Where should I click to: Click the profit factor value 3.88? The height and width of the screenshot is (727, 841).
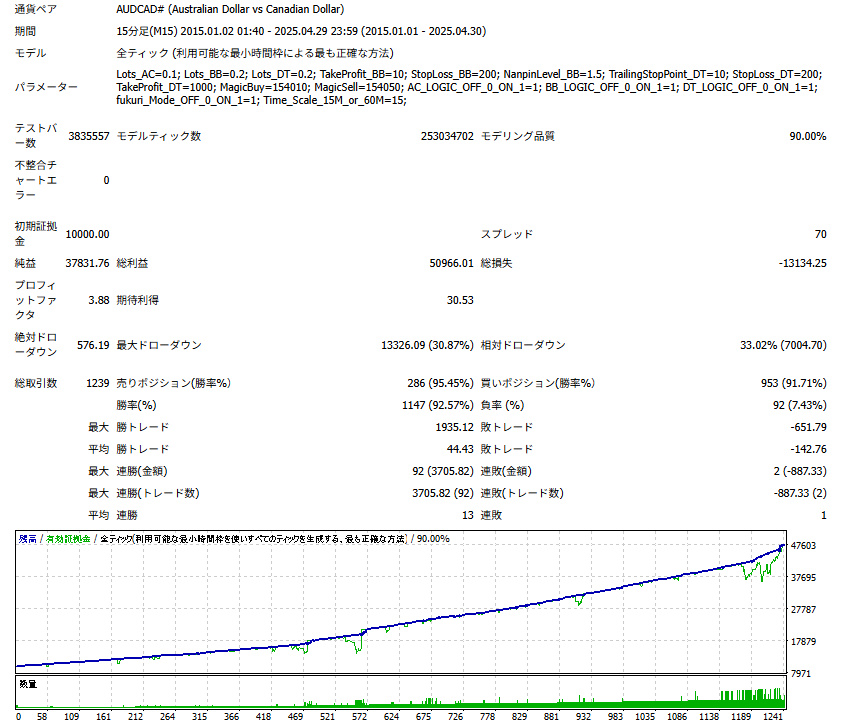[99, 300]
